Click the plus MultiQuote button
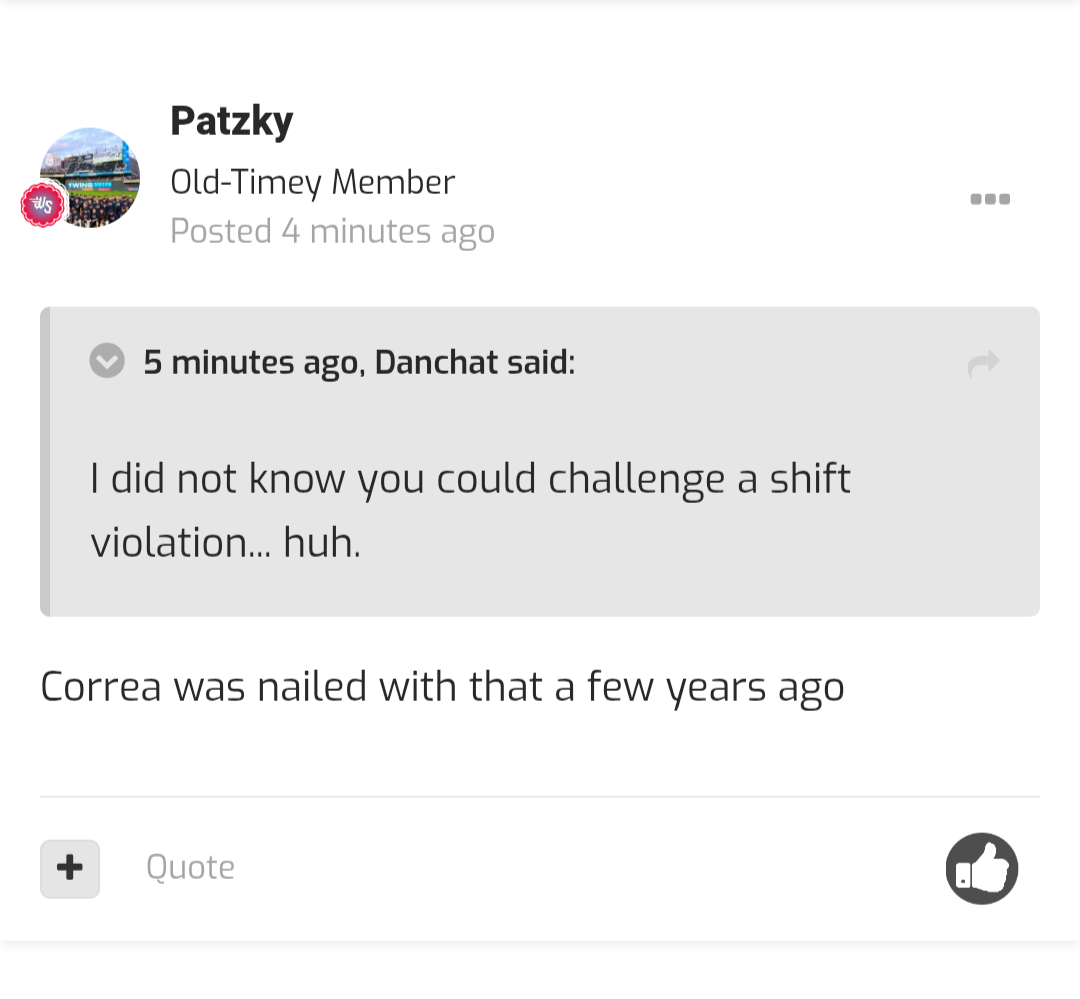The image size is (1080, 999). point(70,868)
